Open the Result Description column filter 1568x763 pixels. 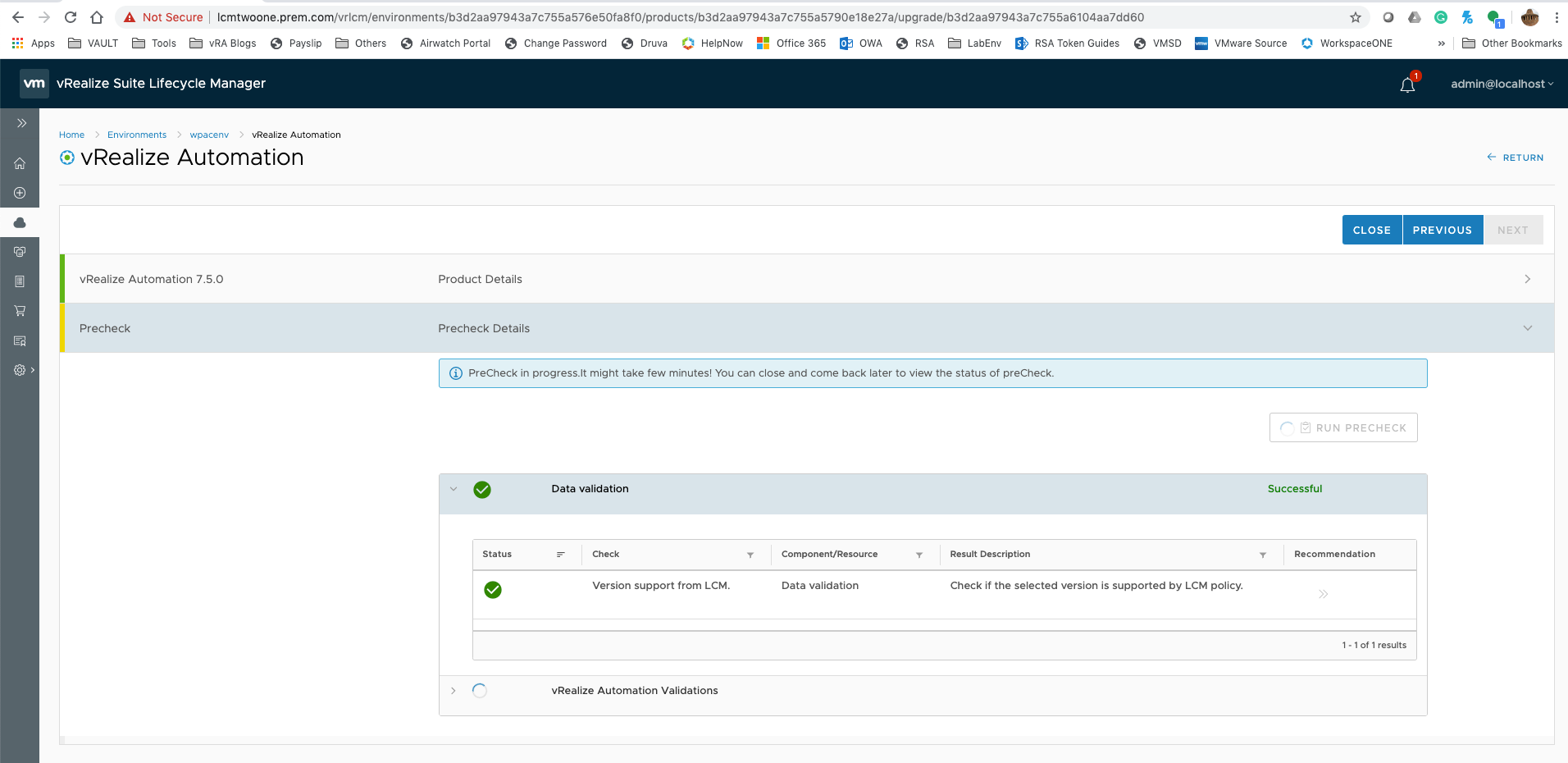1263,555
